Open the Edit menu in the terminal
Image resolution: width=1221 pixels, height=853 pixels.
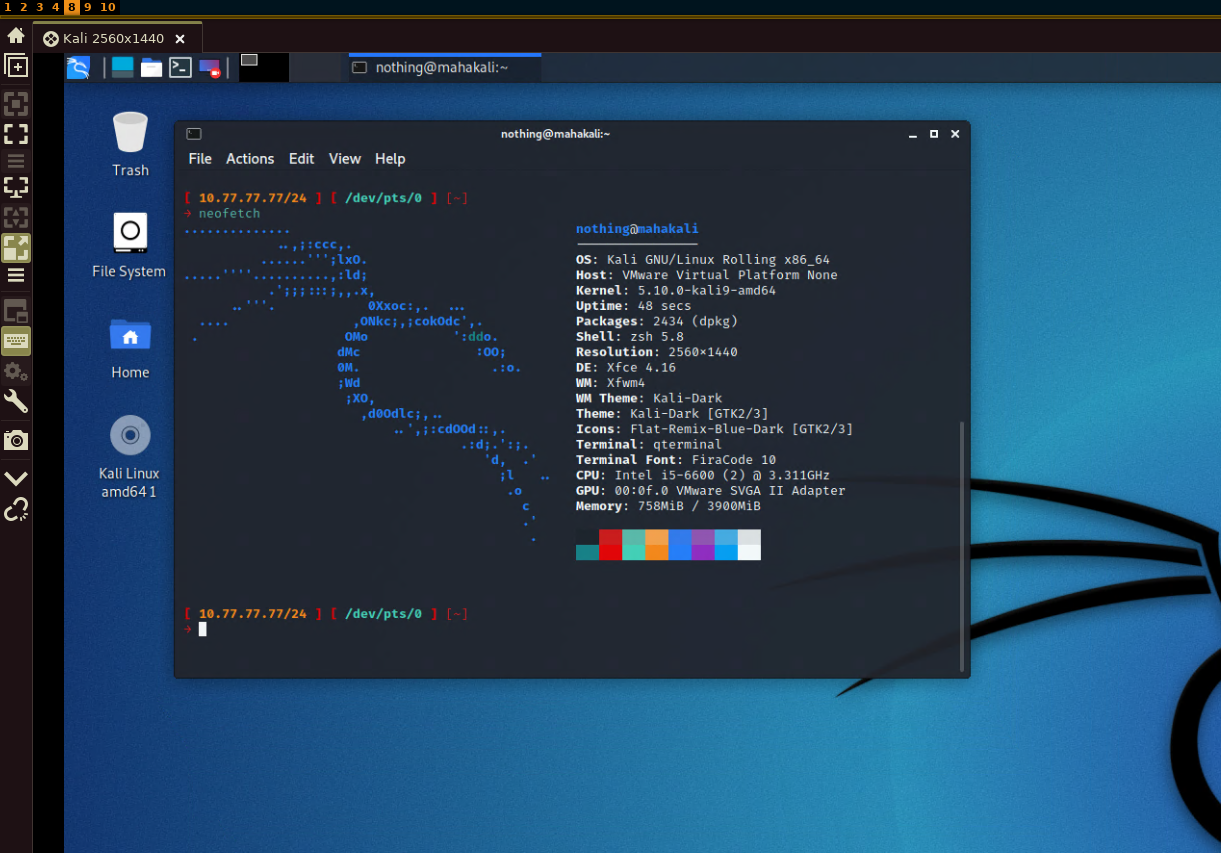[301, 159]
